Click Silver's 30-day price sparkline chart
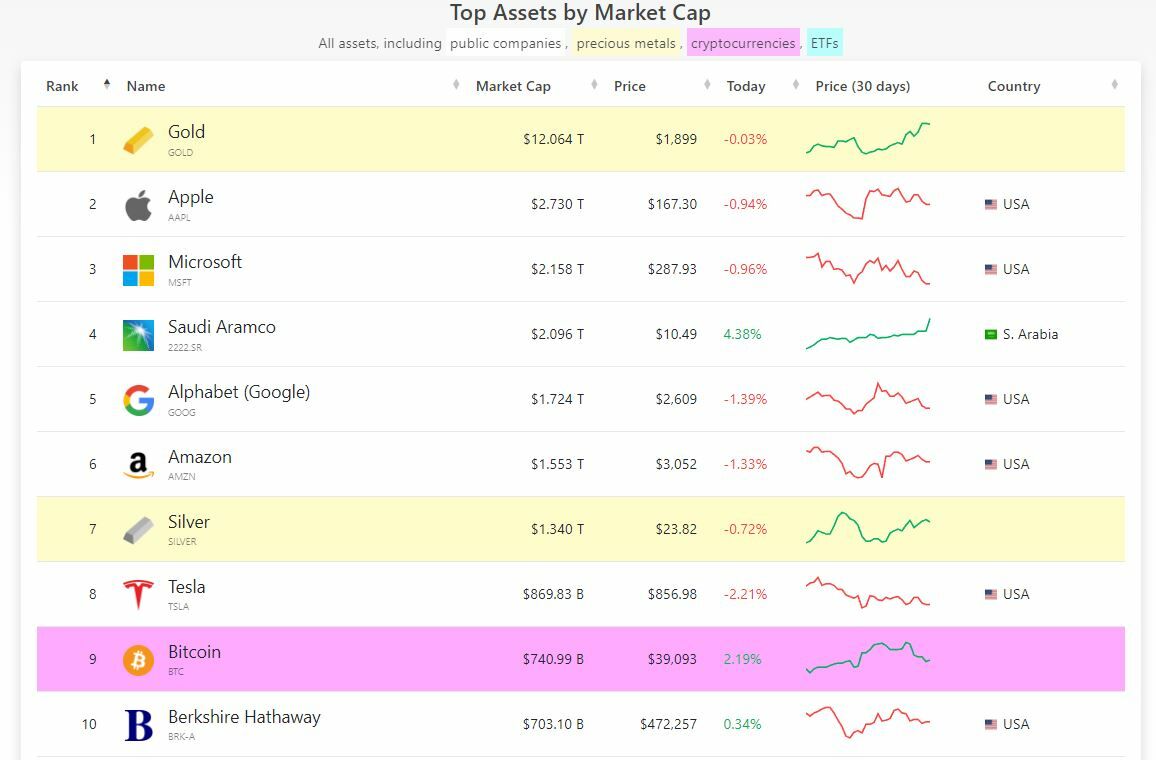The width and height of the screenshot is (1156, 760). (868, 528)
